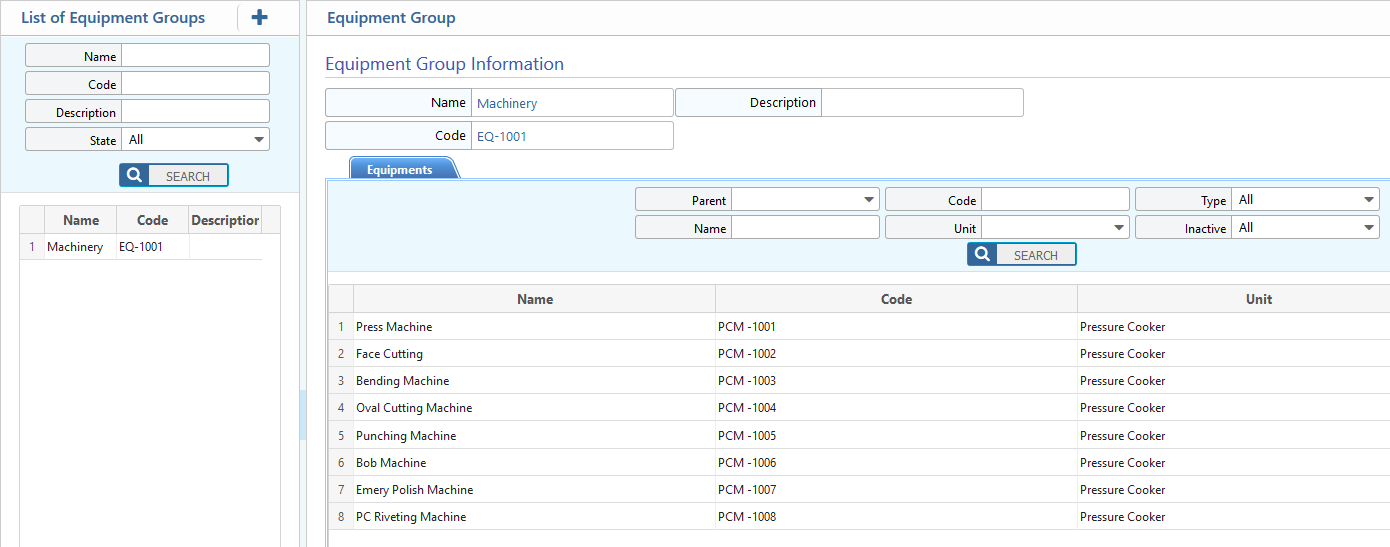Open the Unit filter dropdown

[1055, 228]
